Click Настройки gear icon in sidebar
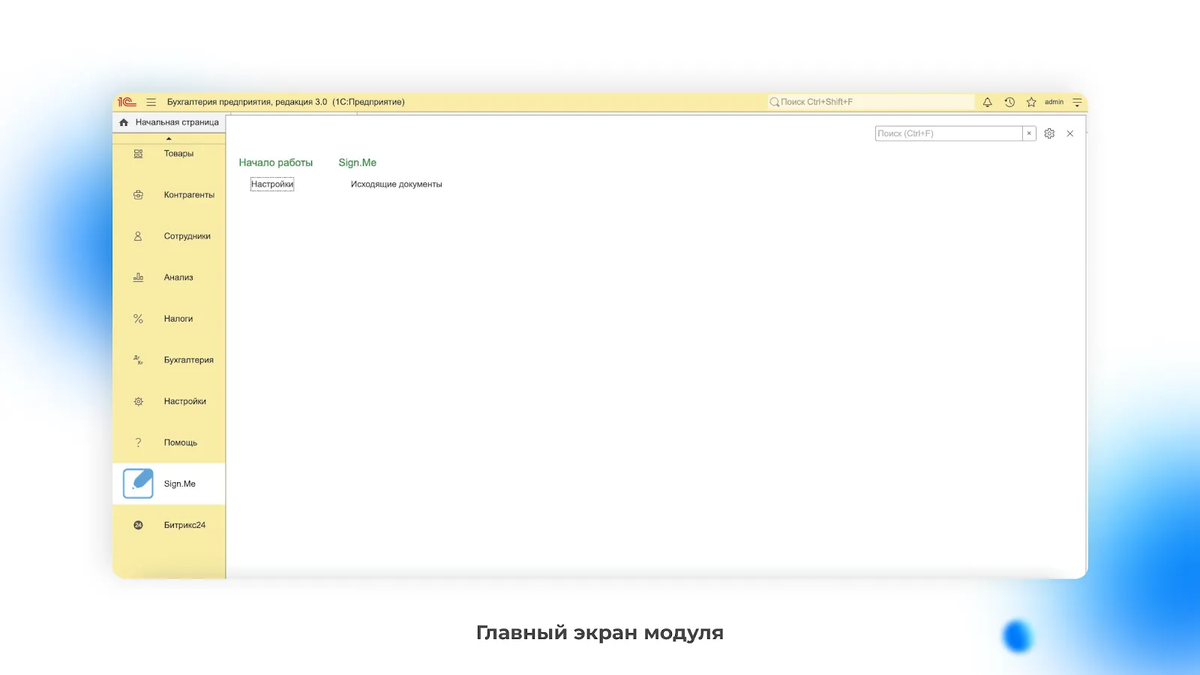This screenshot has width=1200, height=675. point(138,401)
